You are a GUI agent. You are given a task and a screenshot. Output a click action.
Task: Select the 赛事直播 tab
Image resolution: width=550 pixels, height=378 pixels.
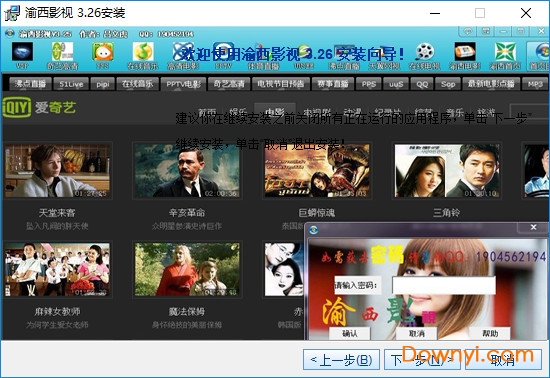coord(333,84)
